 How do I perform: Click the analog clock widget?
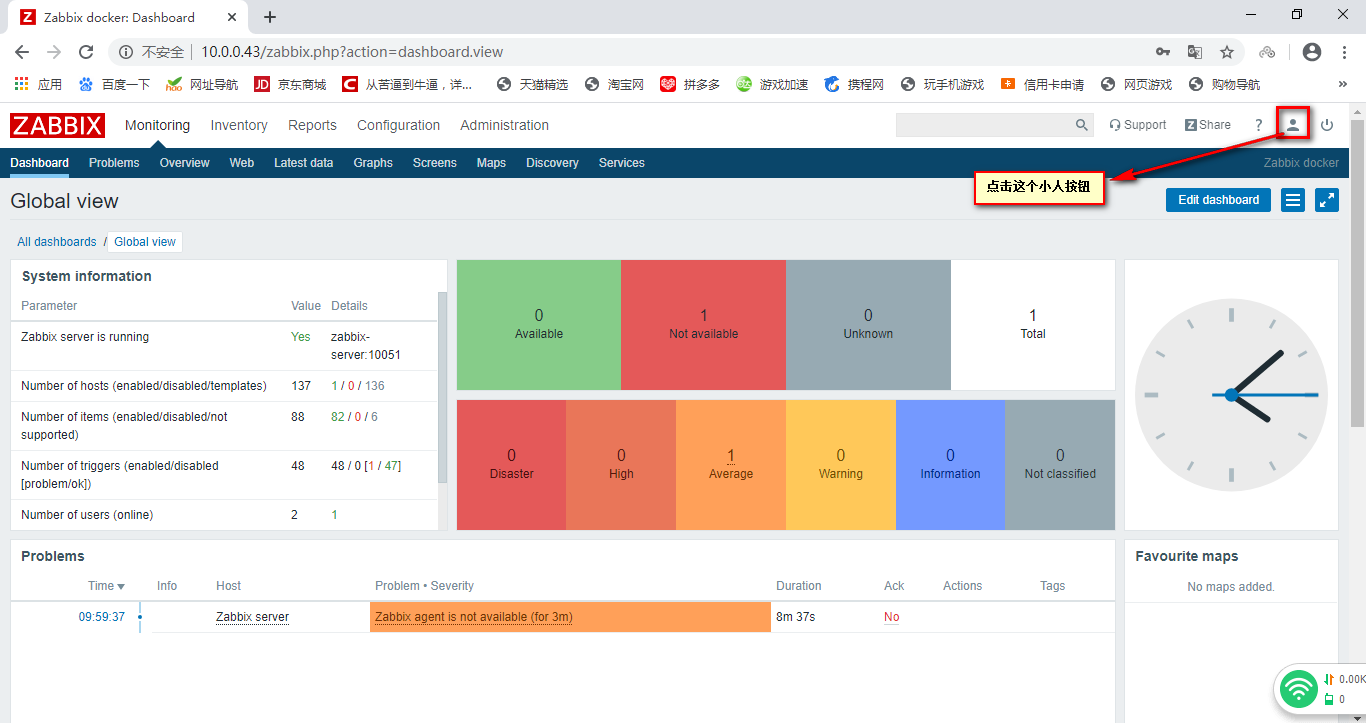(x=1231, y=395)
